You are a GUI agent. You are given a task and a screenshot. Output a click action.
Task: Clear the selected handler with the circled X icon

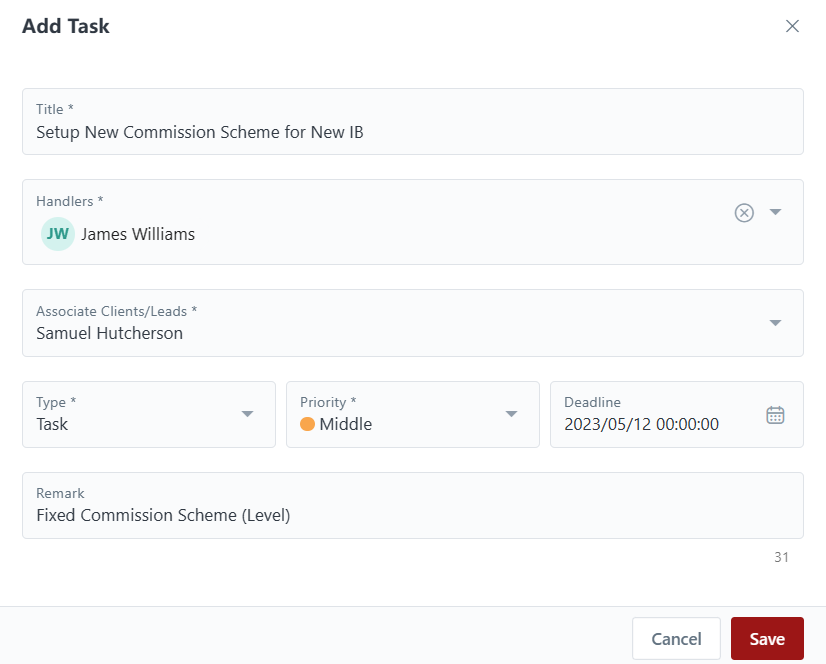pos(744,212)
